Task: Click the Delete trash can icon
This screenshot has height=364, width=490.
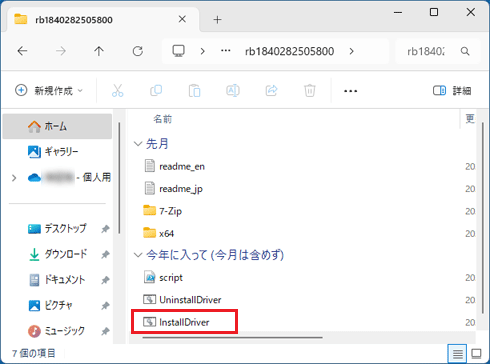Action: pyautogui.click(x=310, y=90)
